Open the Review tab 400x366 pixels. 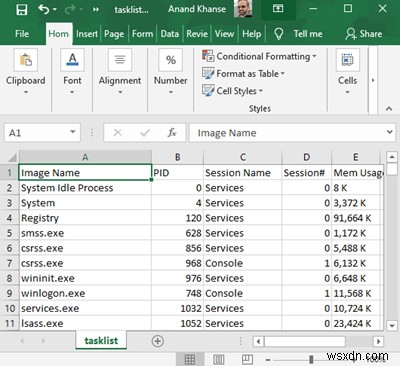[x=197, y=34]
